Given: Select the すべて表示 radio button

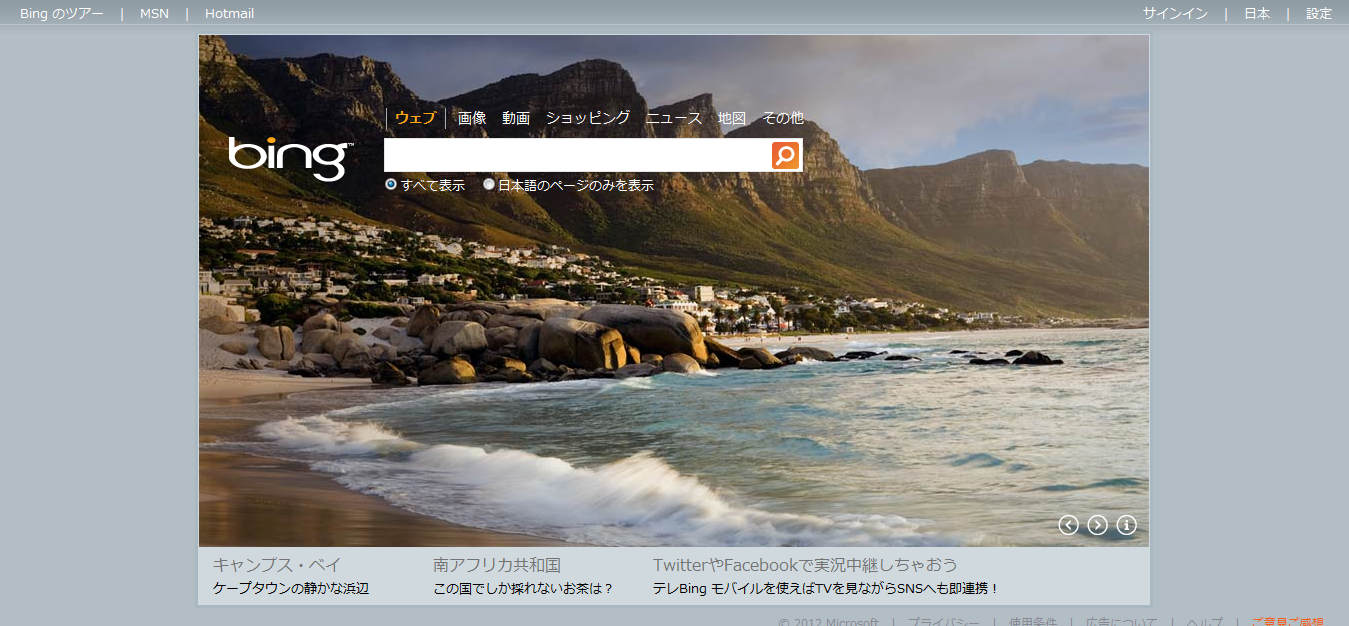Looking at the screenshot, I should pyautogui.click(x=391, y=185).
